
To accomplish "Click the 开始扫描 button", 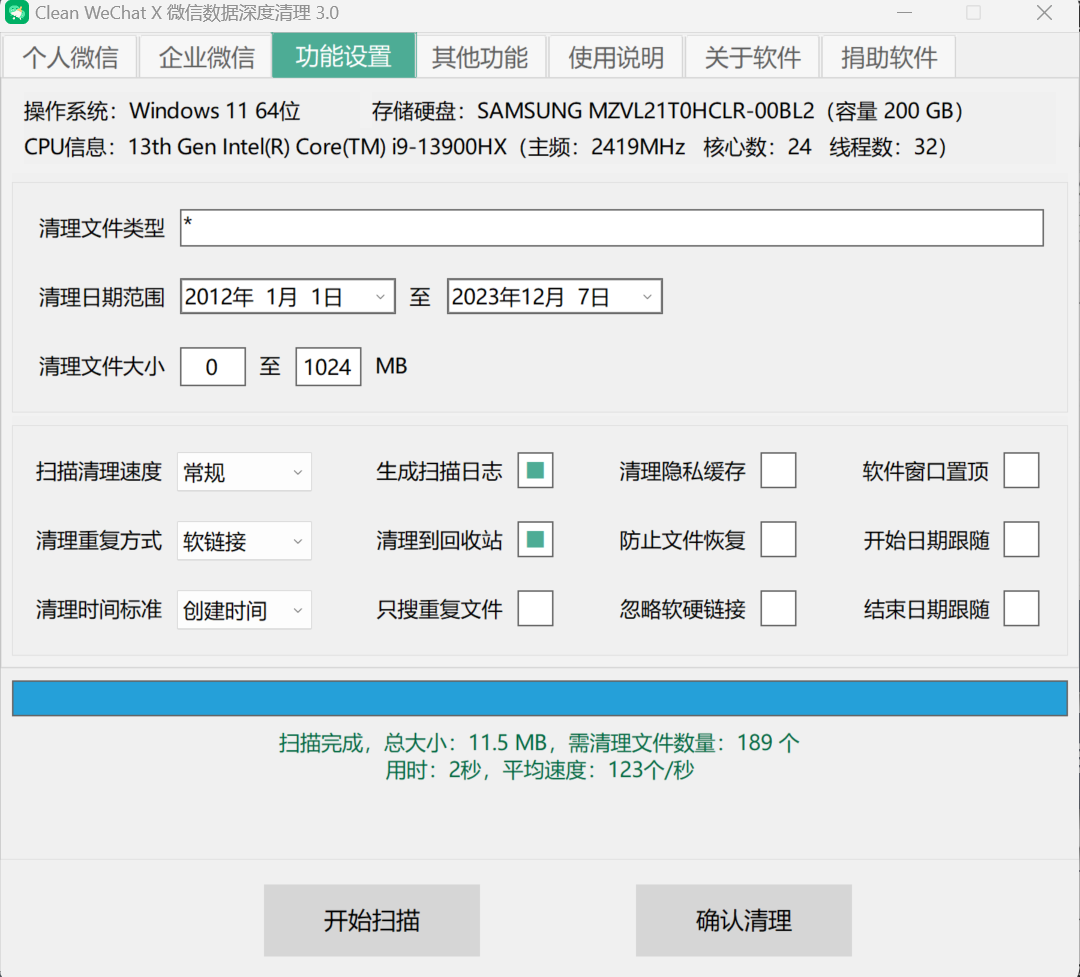I will [x=372, y=921].
